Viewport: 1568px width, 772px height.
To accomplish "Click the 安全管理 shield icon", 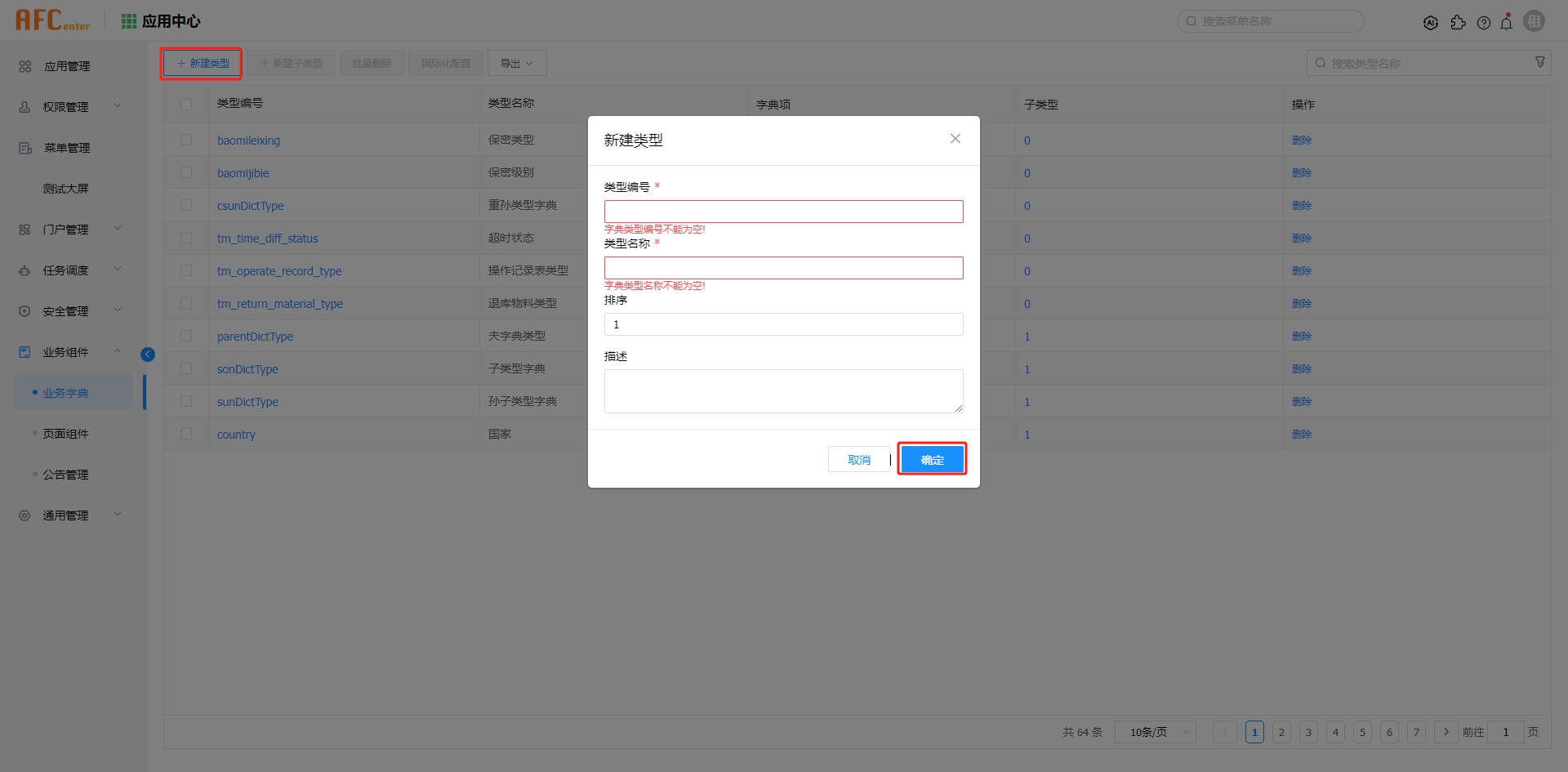I will (x=24, y=310).
